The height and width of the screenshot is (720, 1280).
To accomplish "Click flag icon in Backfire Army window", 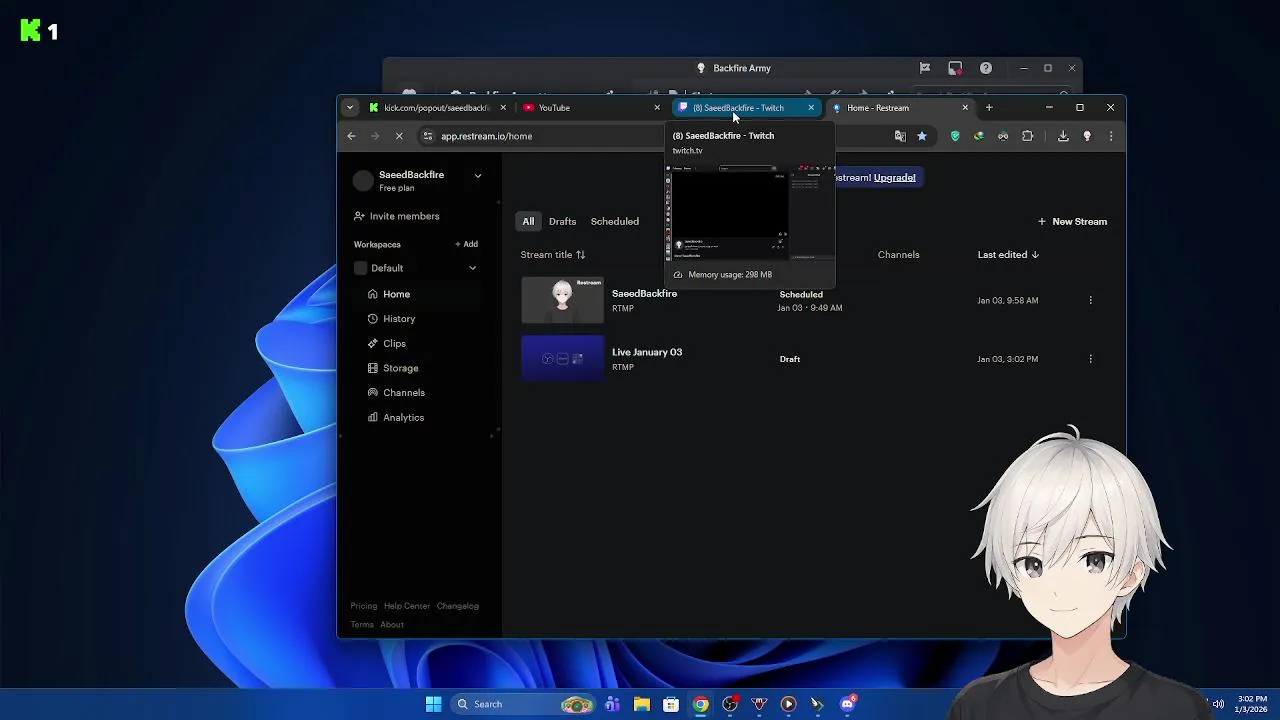I will click(x=925, y=68).
